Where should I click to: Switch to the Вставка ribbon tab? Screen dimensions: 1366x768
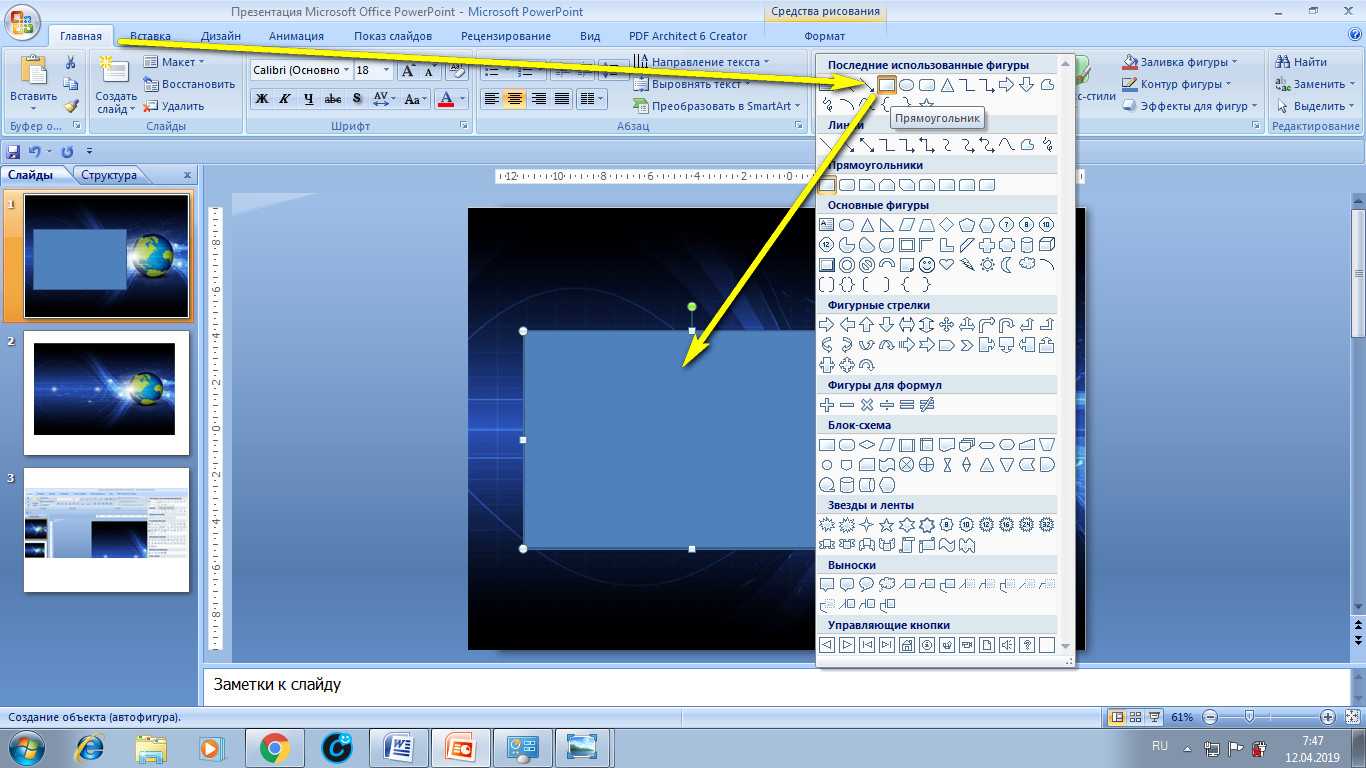(x=150, y=36)
